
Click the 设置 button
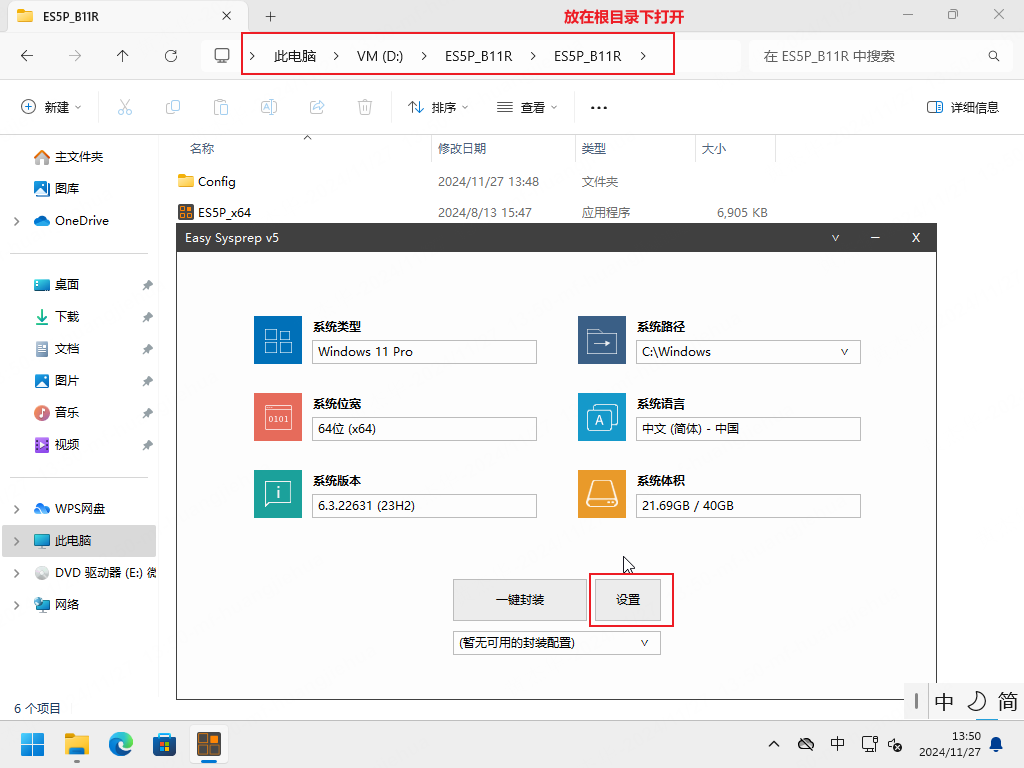(x=628, y=600)
